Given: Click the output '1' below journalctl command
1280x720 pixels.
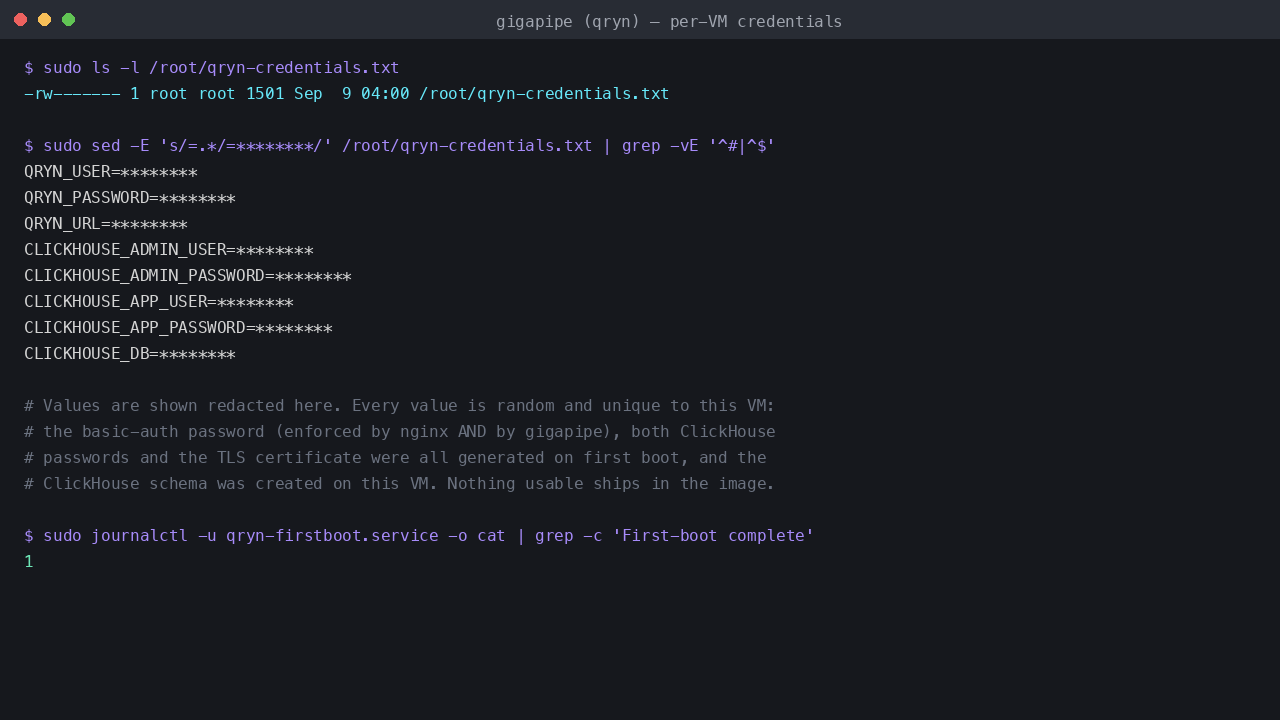Looking at the screenshot, I should [x=29, y=562].
